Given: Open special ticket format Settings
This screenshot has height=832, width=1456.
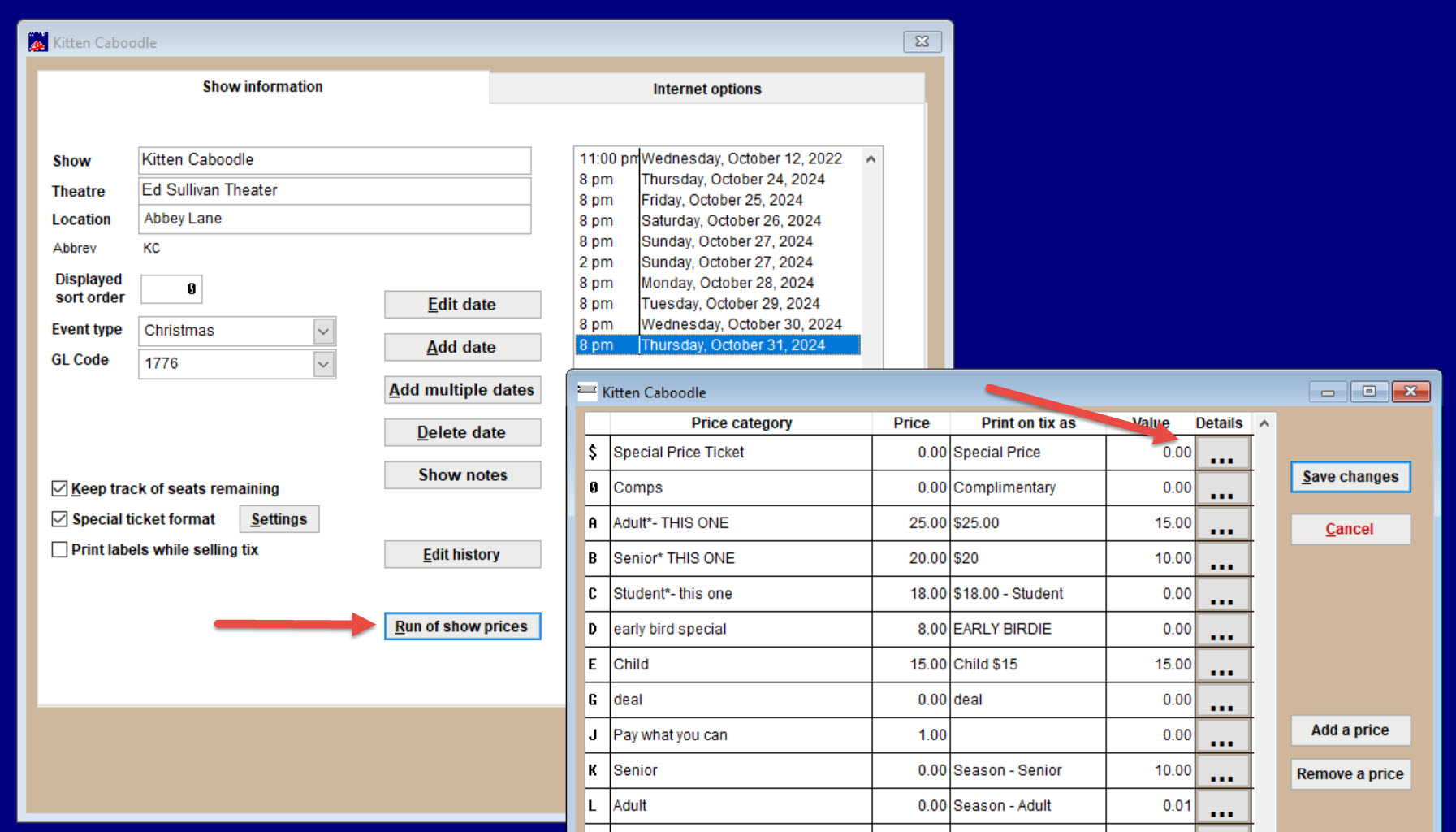Looking at the screenshot, I should [279, 519].
